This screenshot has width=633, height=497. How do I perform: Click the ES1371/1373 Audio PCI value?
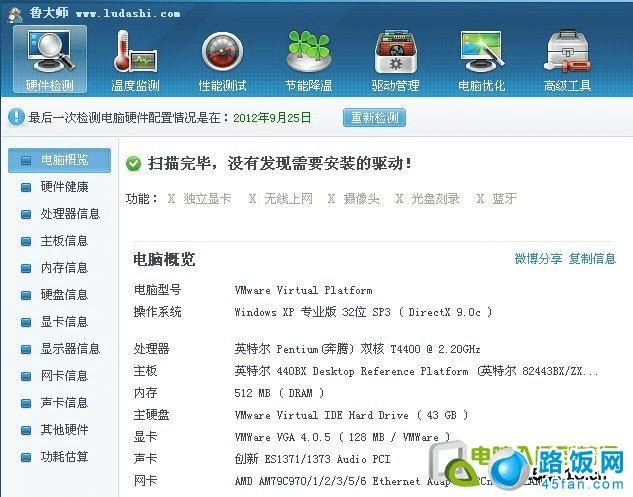[312, 459]
